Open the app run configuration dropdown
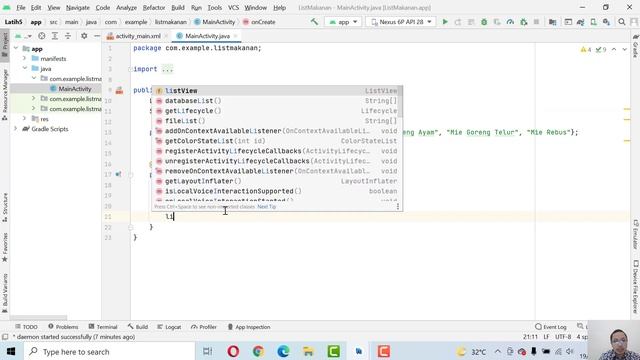The width and height of the screenshot is (640, 360). click(343, 22)
